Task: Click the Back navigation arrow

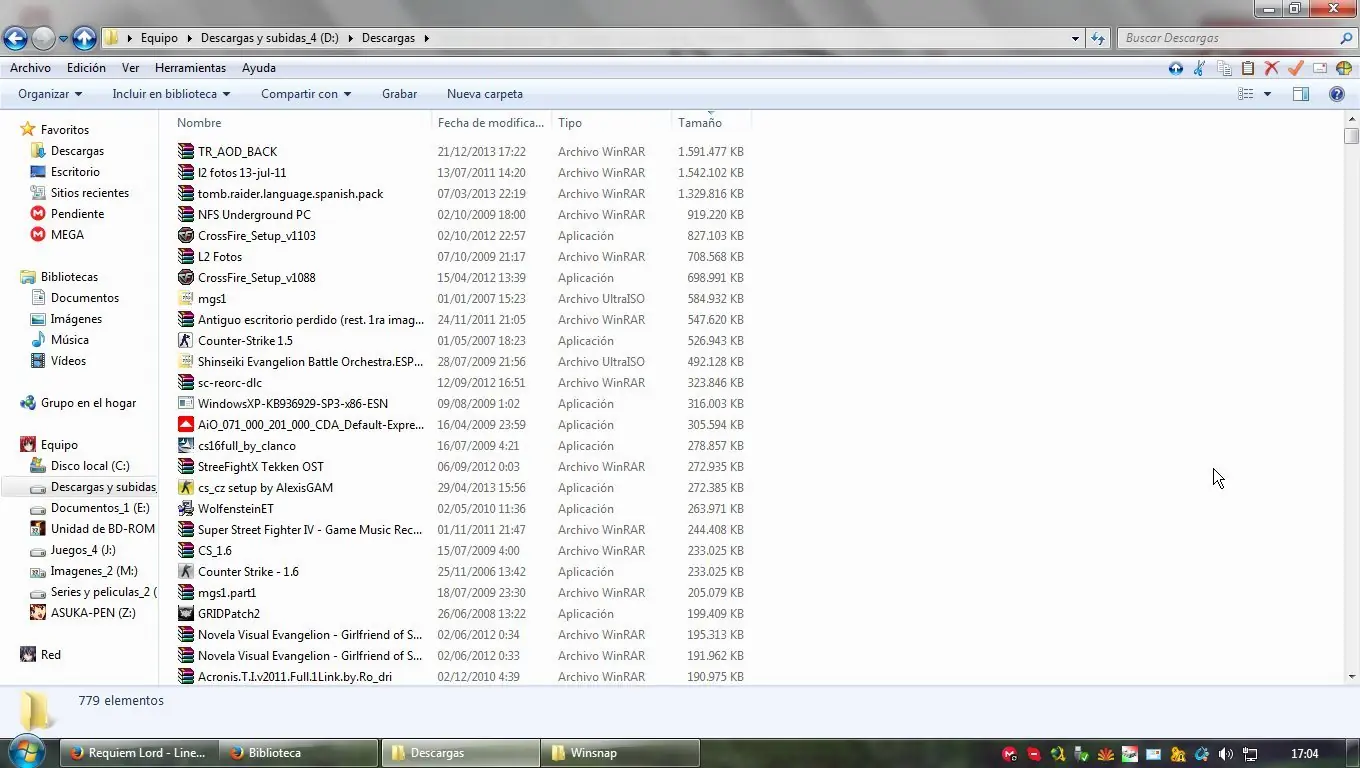Action: [x=15, y=38]
